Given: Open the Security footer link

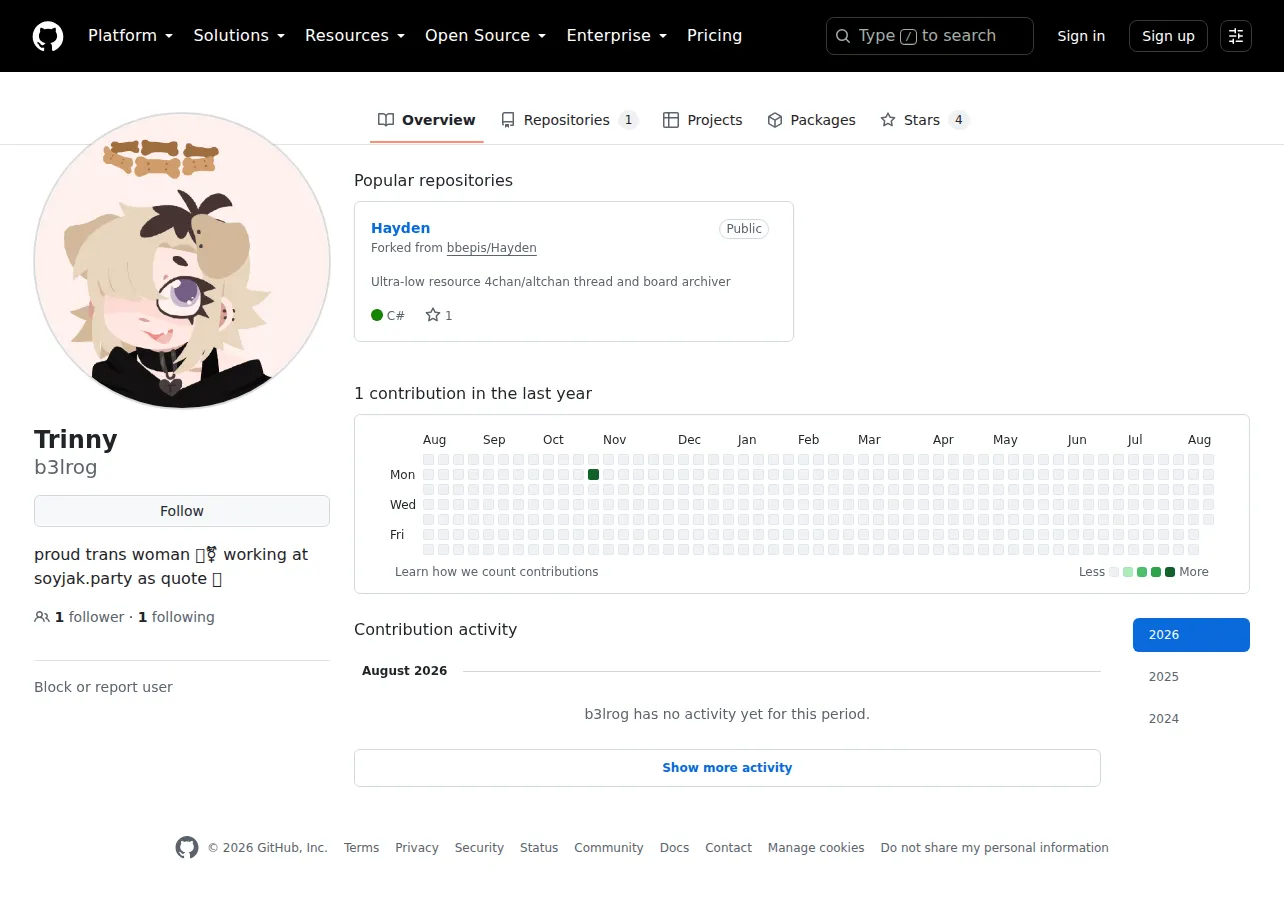Looking at the screenshot, I should [479, 848].
